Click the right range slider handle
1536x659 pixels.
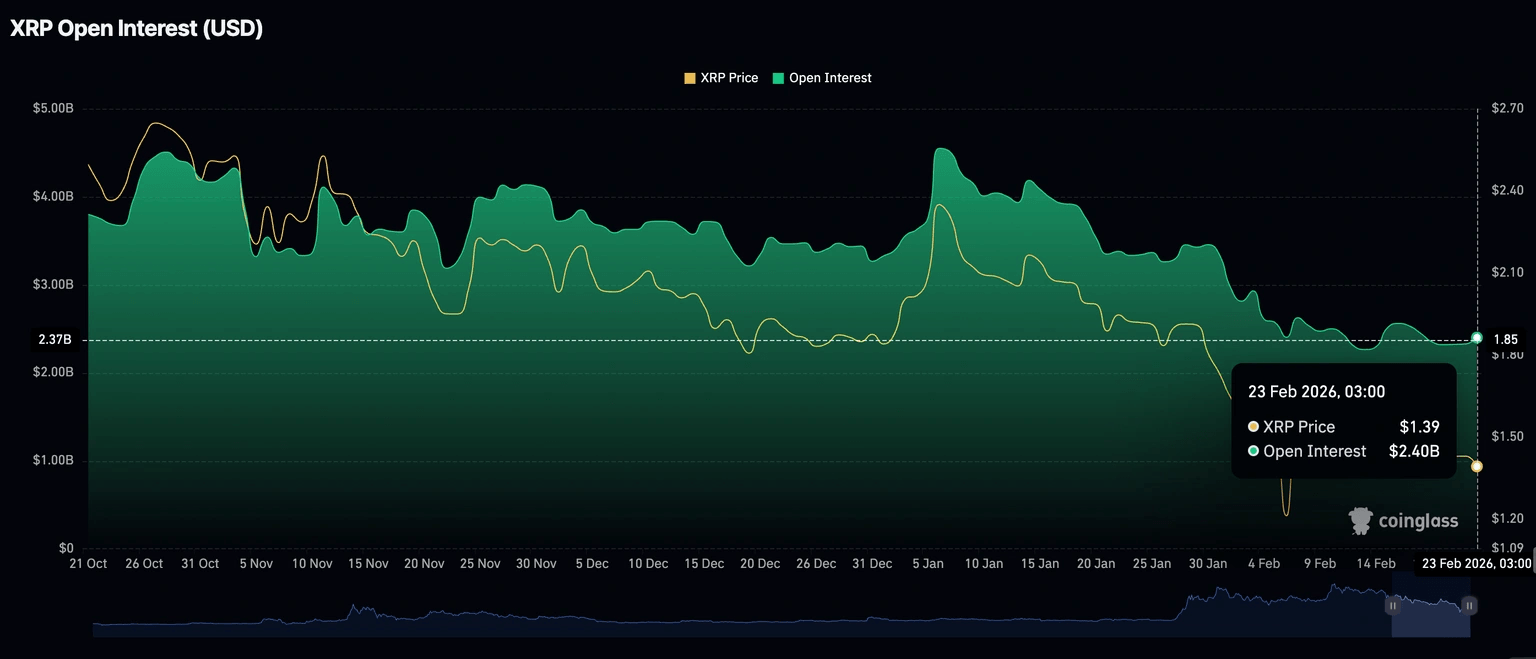click(1469, 606)
